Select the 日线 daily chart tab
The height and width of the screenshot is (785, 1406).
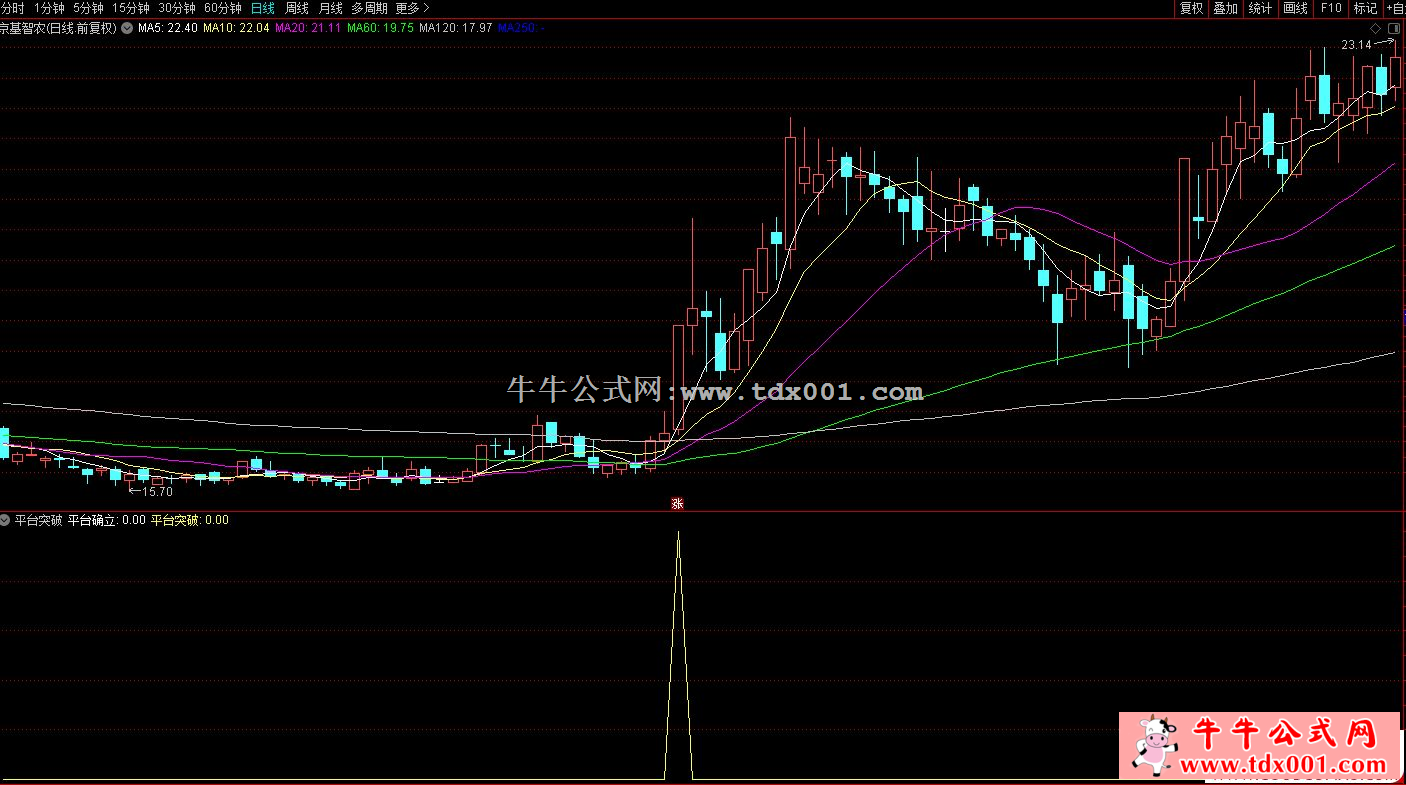click(x=262, y=8)
